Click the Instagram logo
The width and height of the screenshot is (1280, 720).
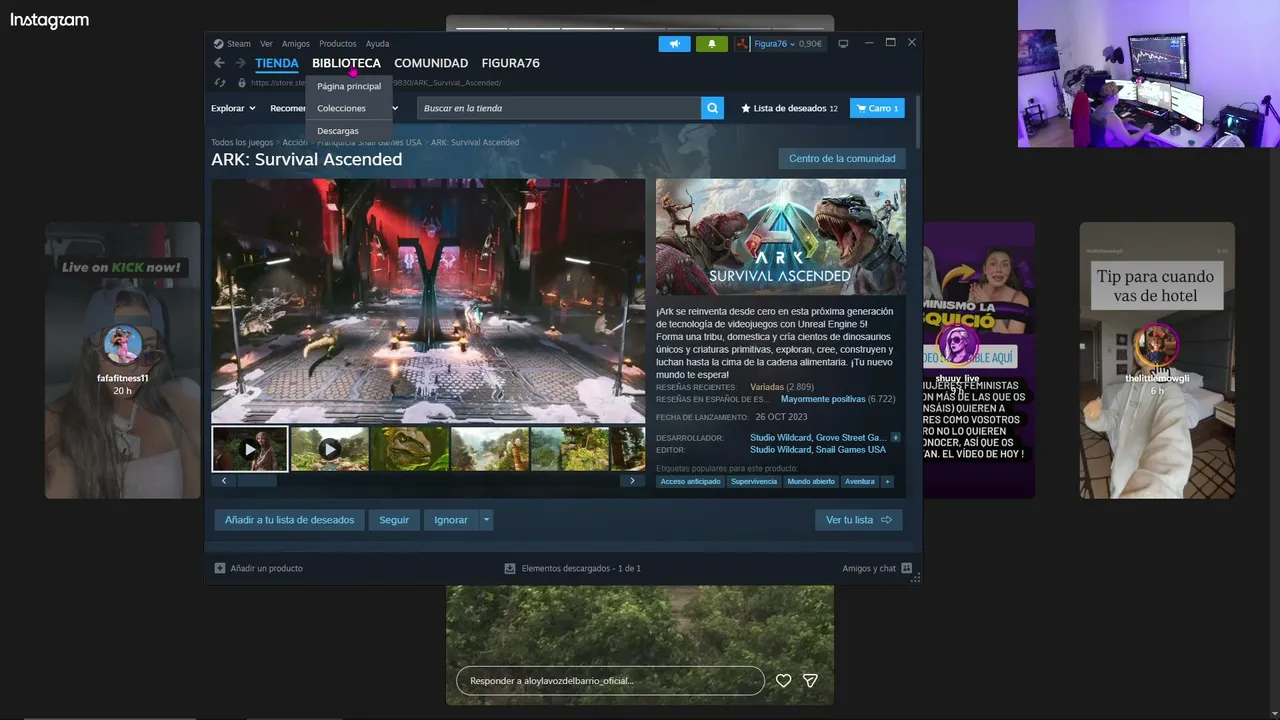pyautogui.click(x=50, y=20)
